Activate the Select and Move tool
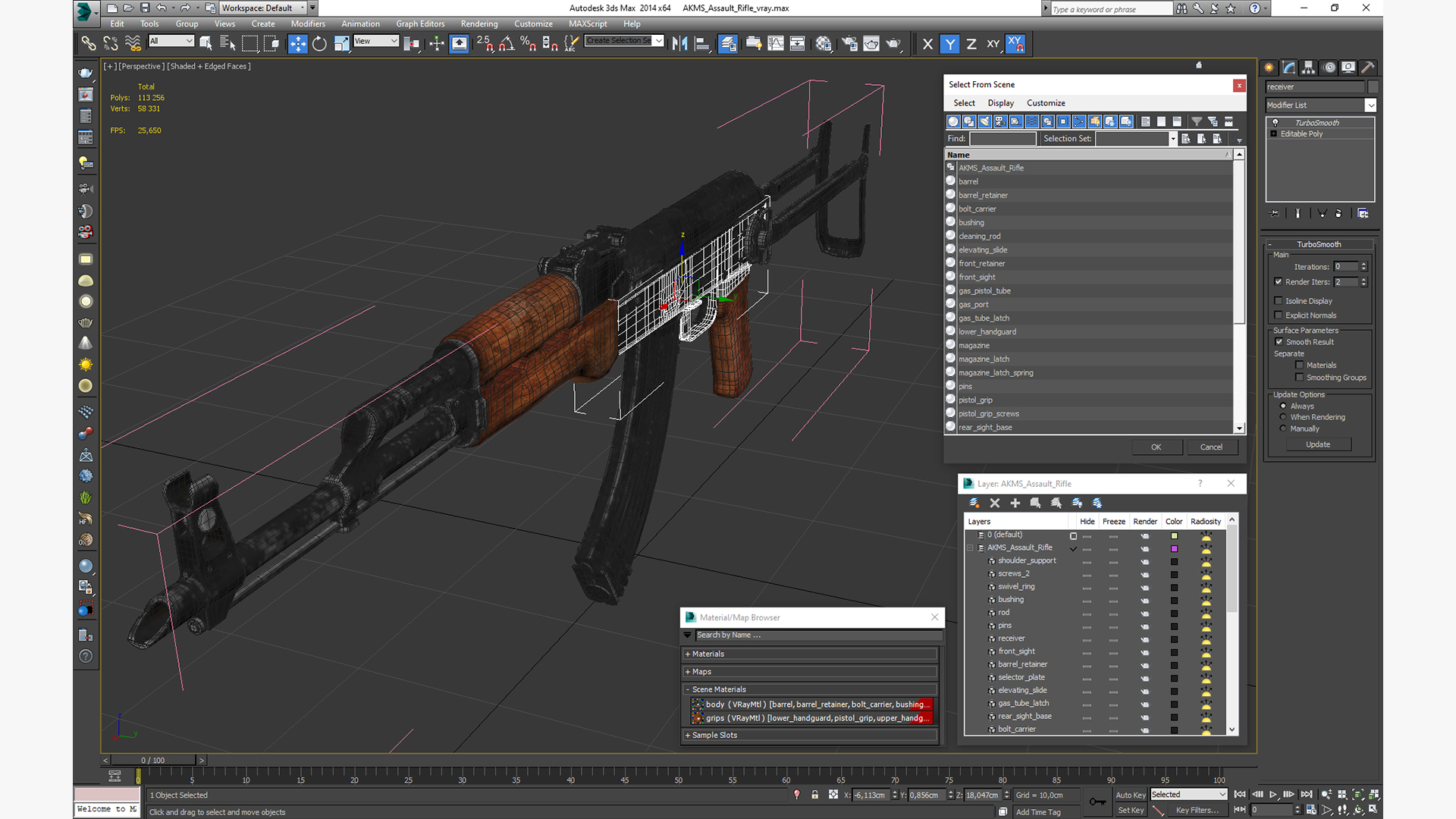Image resolution: width=1456 pixels, height=819 pixels. click(297, 44)
